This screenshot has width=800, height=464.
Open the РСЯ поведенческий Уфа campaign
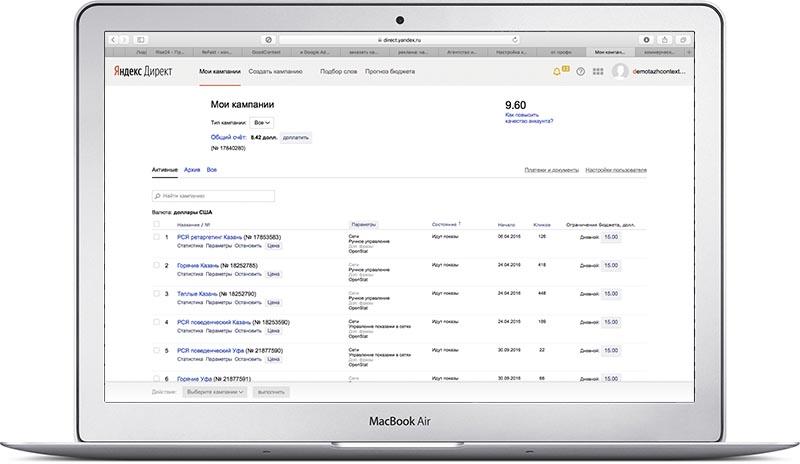click(211, 351)
